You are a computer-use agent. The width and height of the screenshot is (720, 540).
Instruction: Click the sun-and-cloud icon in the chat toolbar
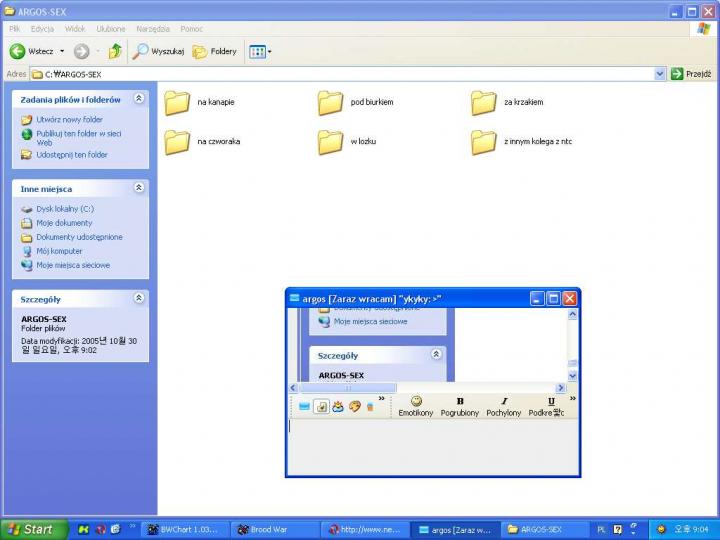pos(338,406)
